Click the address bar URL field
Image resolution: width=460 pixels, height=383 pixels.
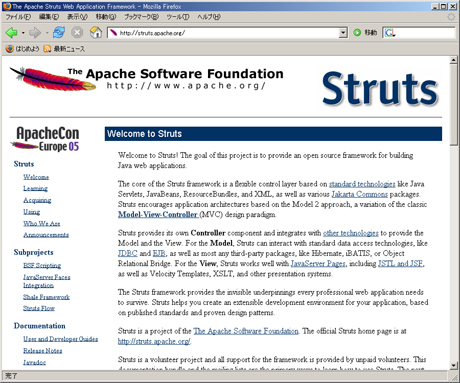click(228, 33)
